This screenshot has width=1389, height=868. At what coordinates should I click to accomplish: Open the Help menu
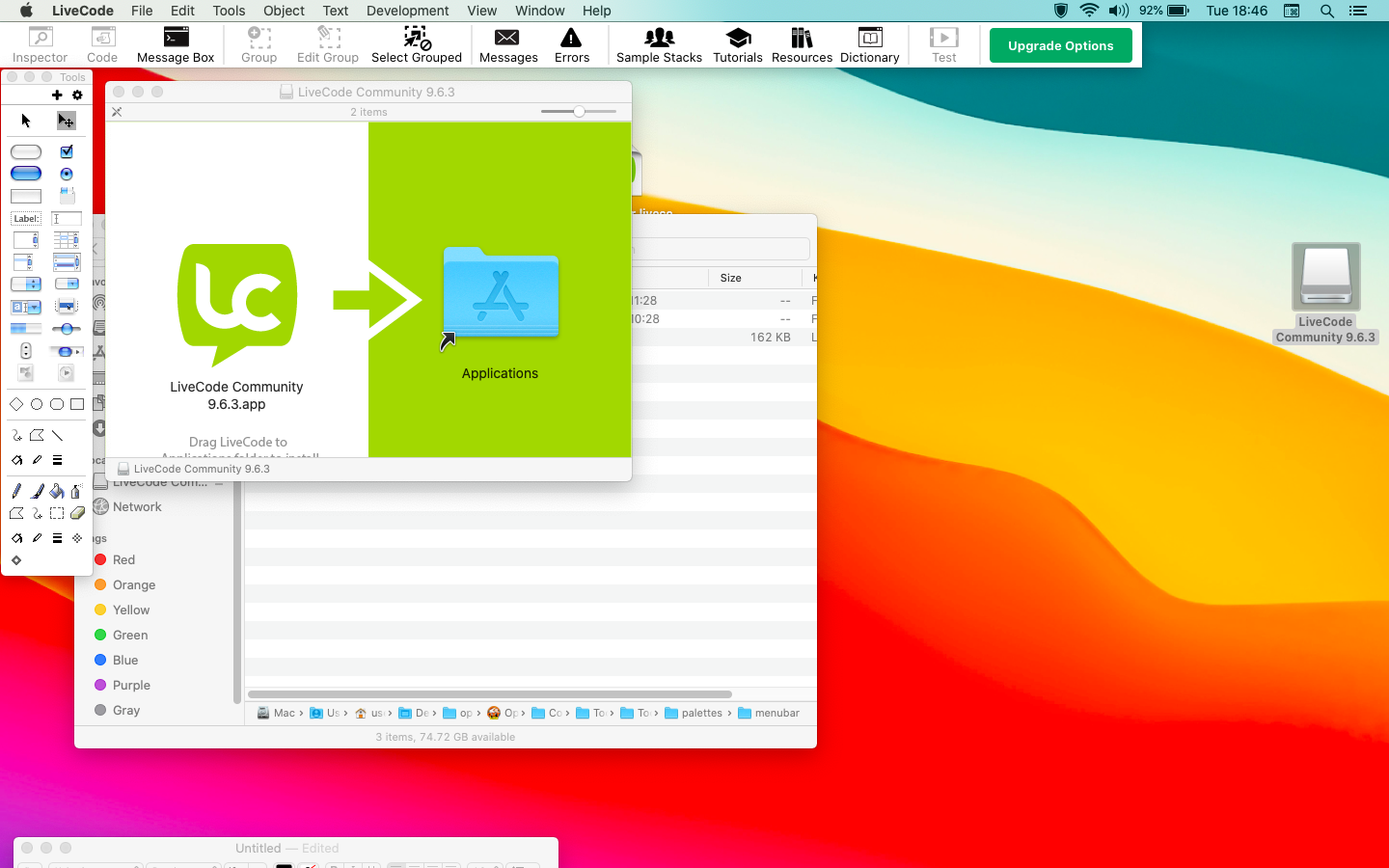596,11
